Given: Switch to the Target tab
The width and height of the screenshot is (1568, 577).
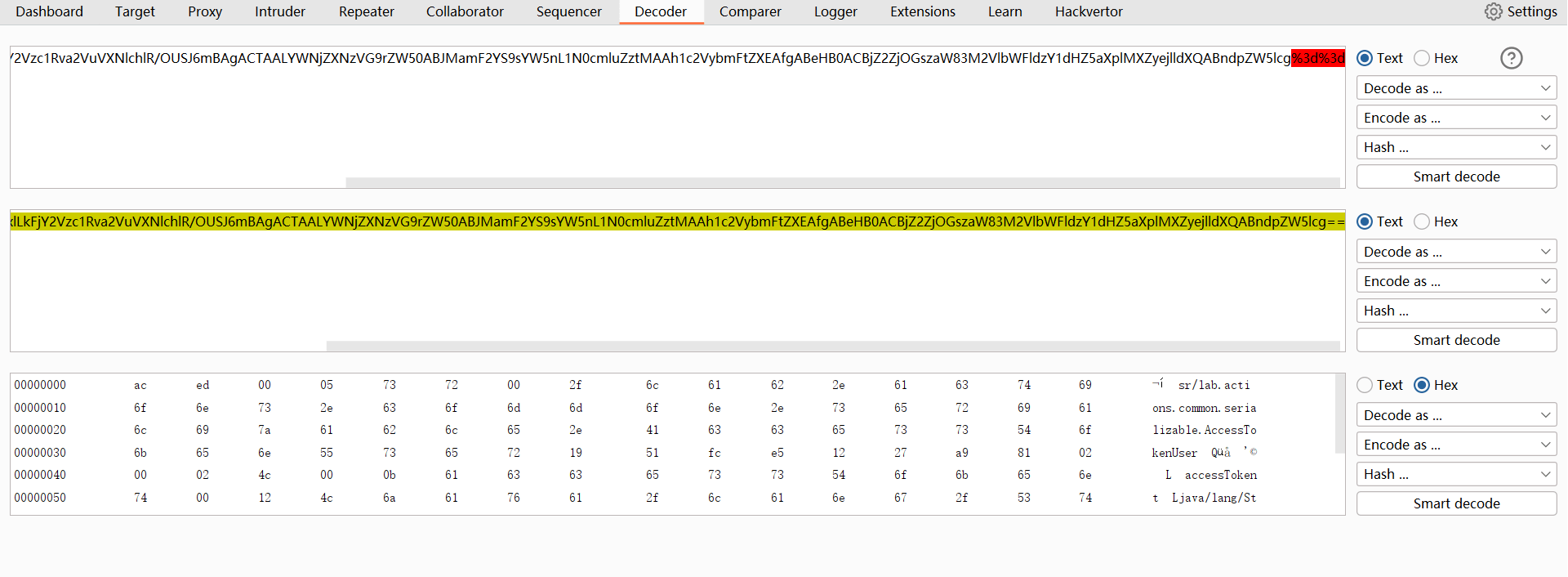Looking at the screenshot, I should coord(135,11).
